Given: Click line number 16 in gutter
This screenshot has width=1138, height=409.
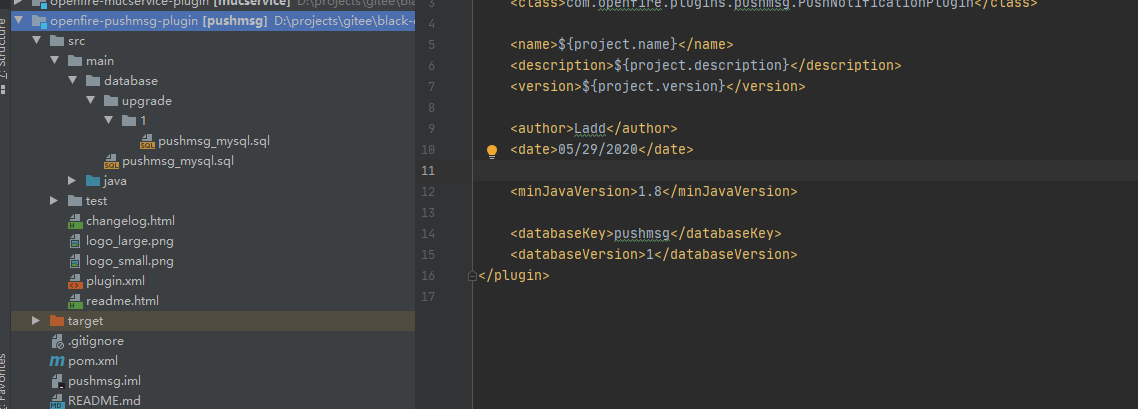Looking at the screenshot, I should coord(427,276).
